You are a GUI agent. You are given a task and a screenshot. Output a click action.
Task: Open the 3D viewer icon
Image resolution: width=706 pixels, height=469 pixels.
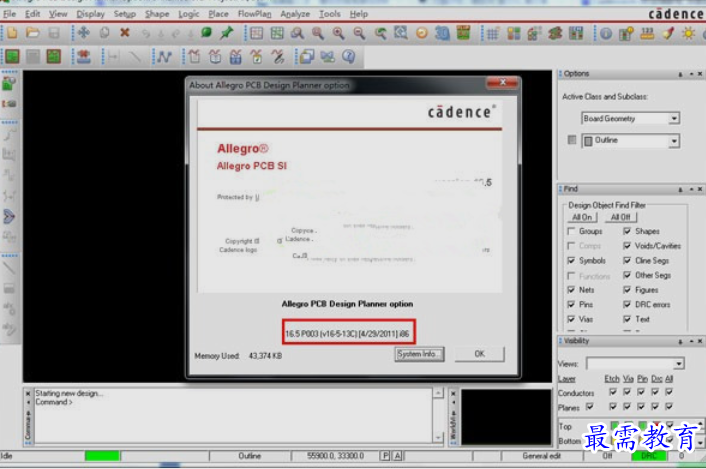(x=442, y=33)
